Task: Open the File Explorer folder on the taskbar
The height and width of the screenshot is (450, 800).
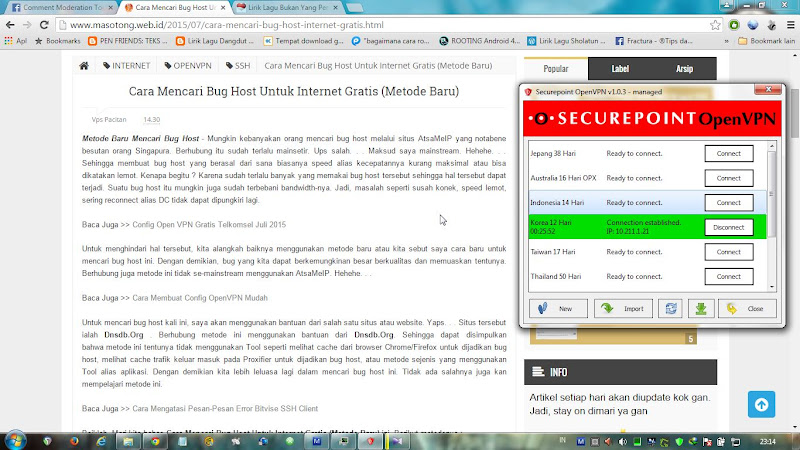Action: pos(128,441)
